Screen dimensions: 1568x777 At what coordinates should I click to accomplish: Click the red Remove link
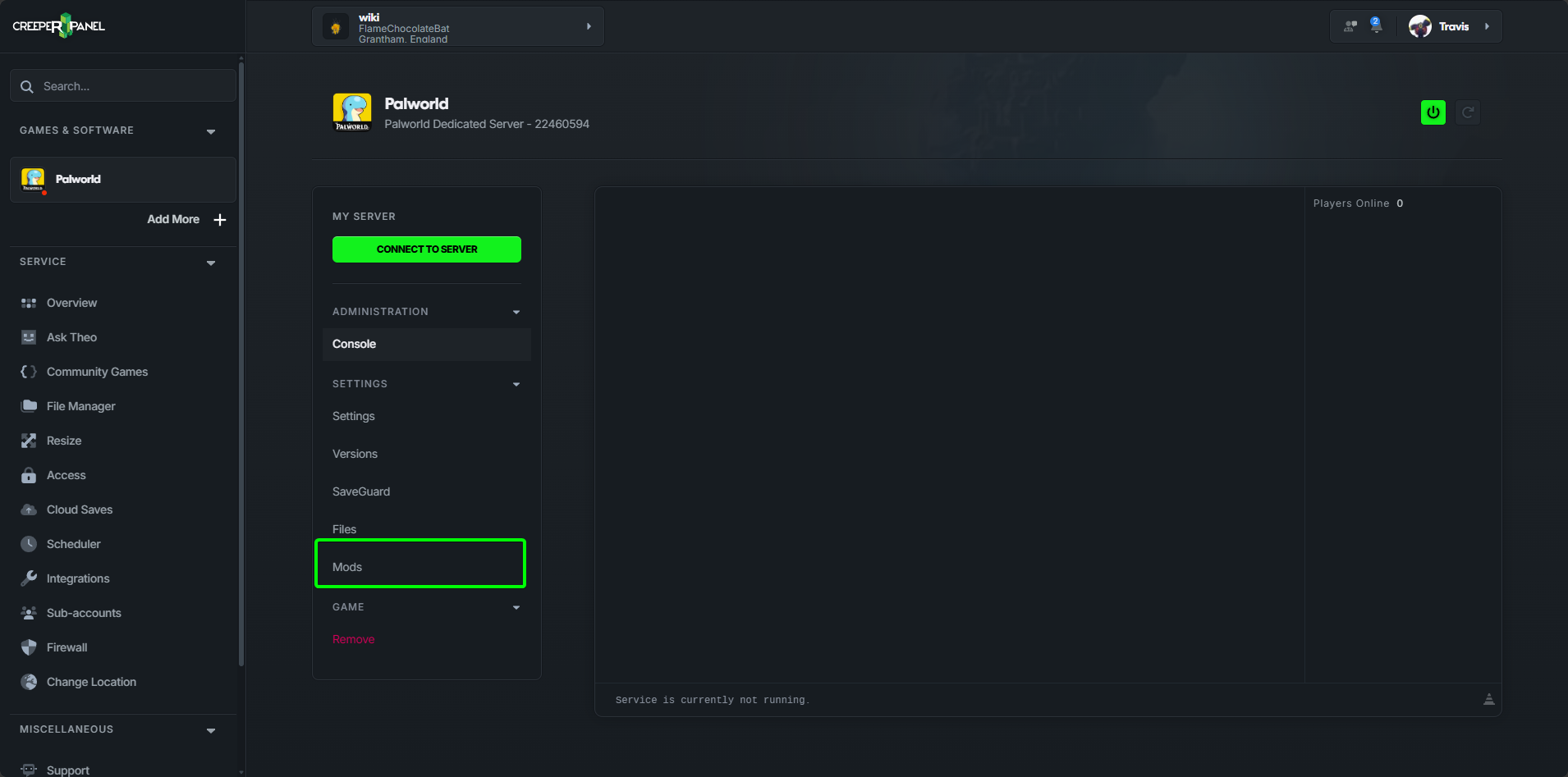tap(353, 639)
